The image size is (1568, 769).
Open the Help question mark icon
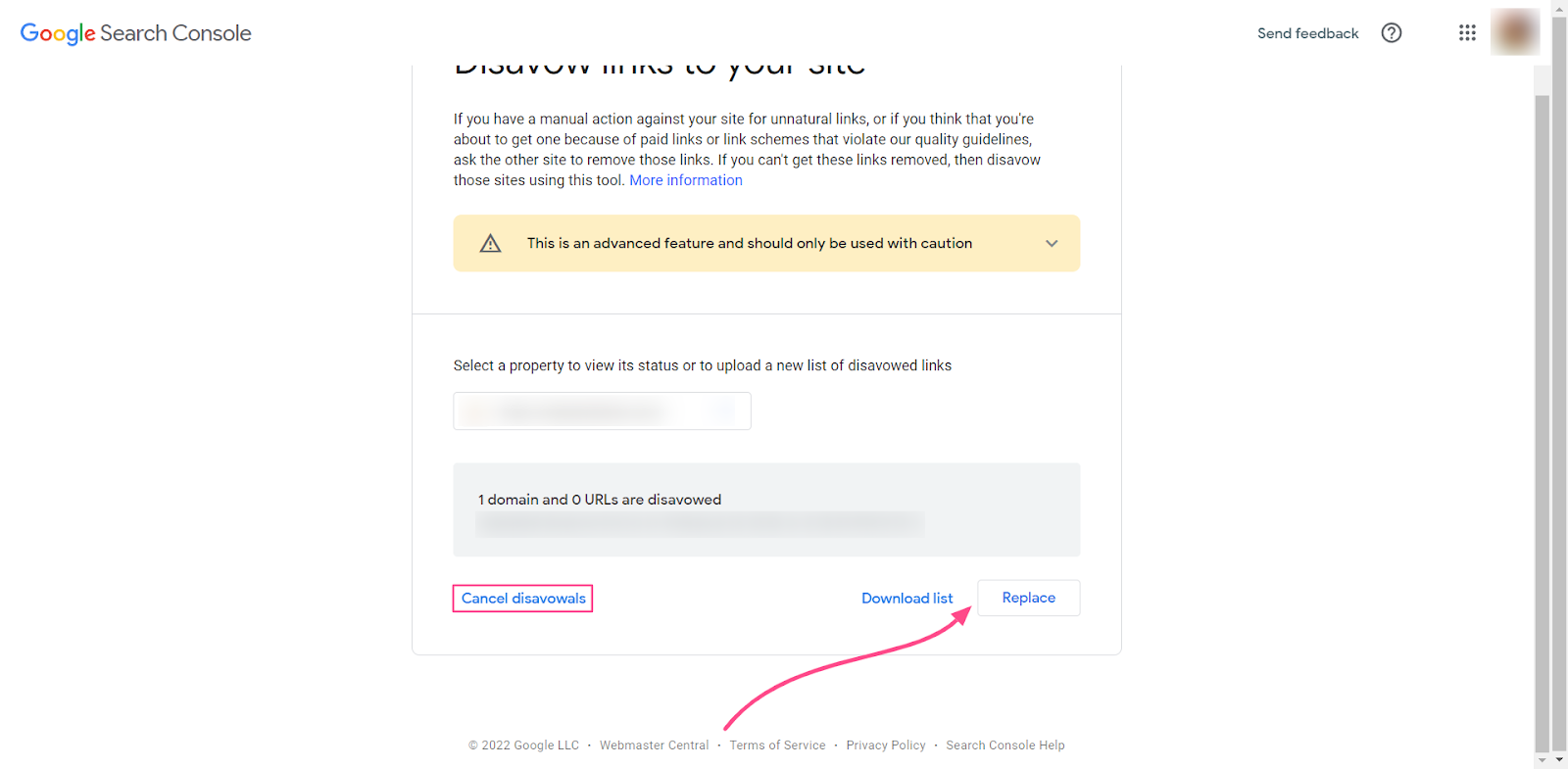(1391, 33)
